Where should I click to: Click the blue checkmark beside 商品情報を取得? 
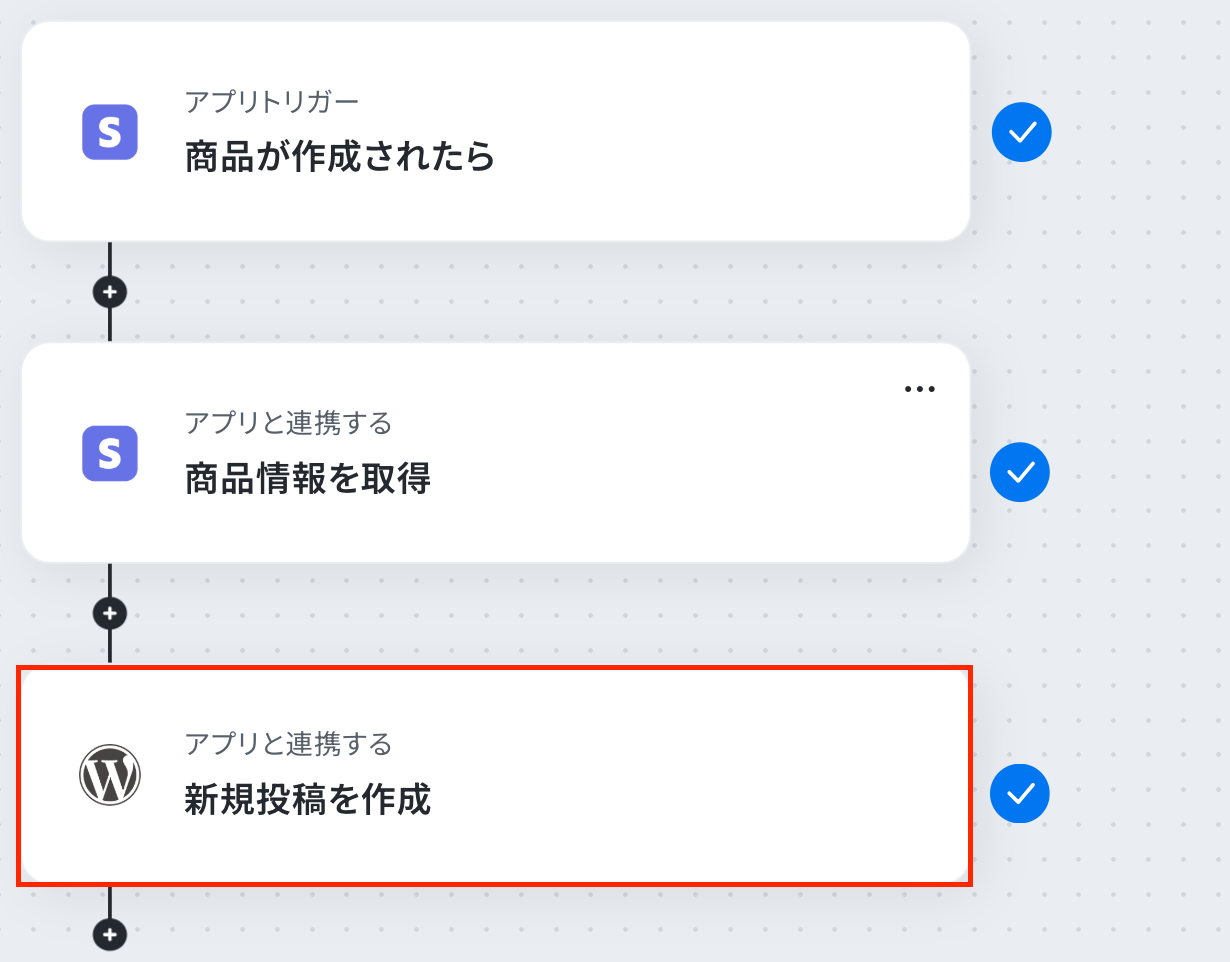click(x=1020, y=472)
